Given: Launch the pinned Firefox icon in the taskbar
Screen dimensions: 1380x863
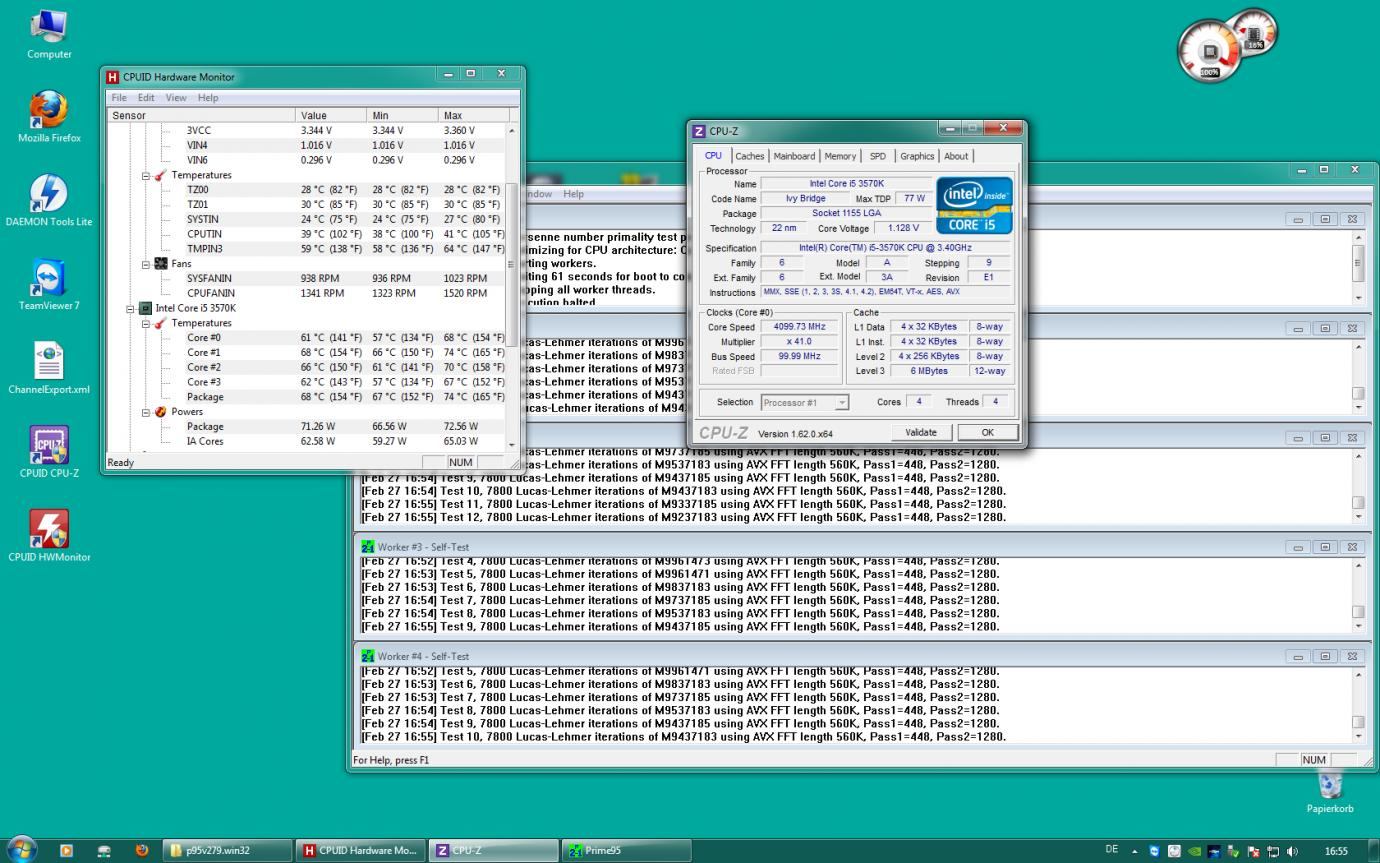Looking at the screenshot, I should (x=141, y=851).
